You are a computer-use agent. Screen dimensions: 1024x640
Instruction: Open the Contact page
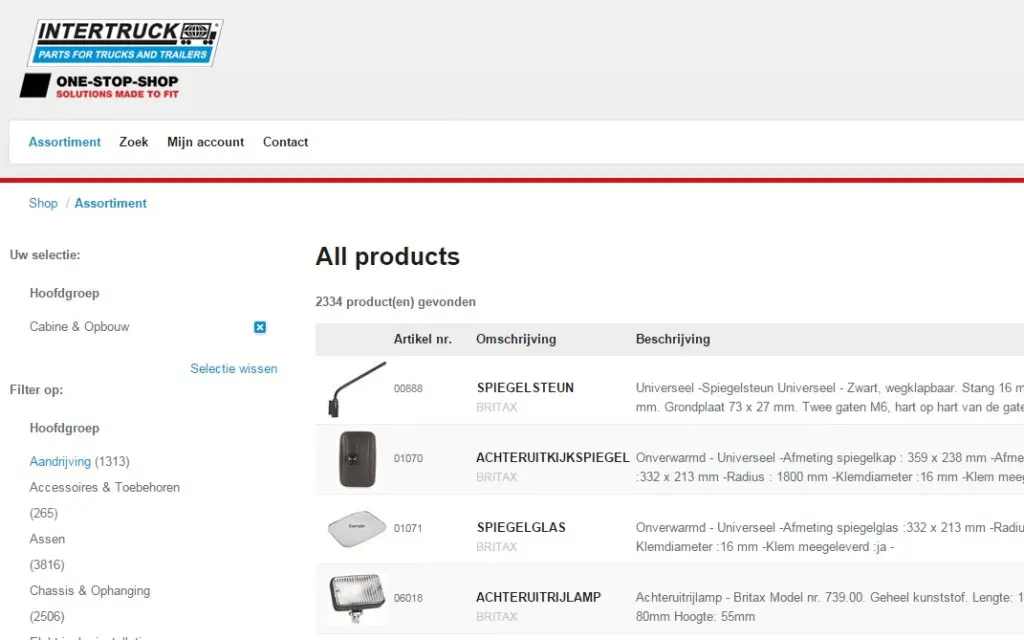285,142
